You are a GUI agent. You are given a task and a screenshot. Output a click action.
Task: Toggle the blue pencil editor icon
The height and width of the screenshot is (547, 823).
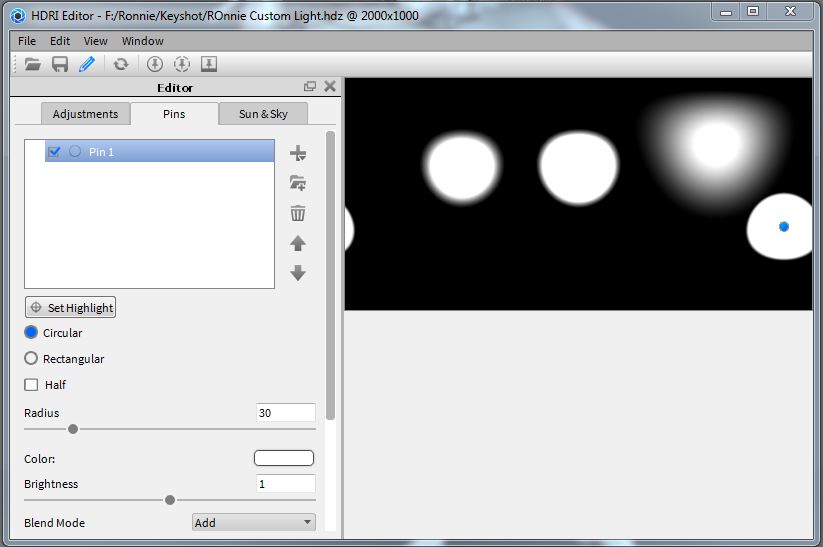(87, 64)
